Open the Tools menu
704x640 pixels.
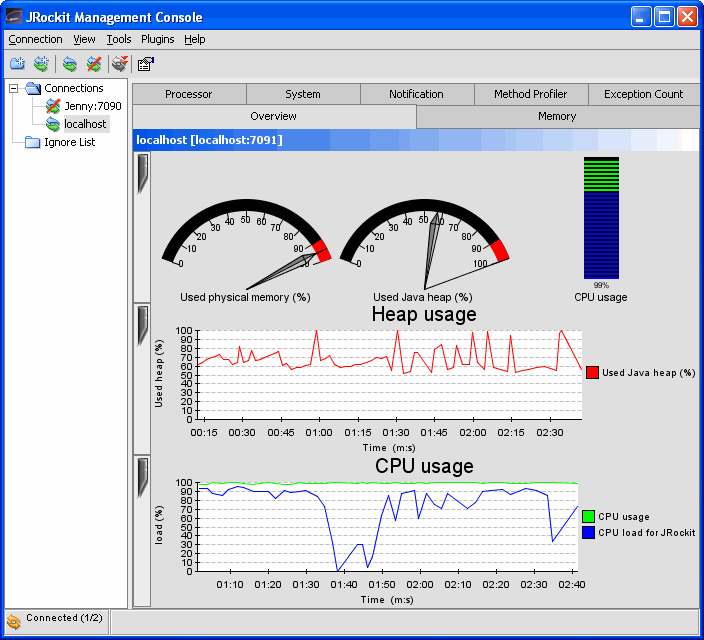(x=119, y=40)
